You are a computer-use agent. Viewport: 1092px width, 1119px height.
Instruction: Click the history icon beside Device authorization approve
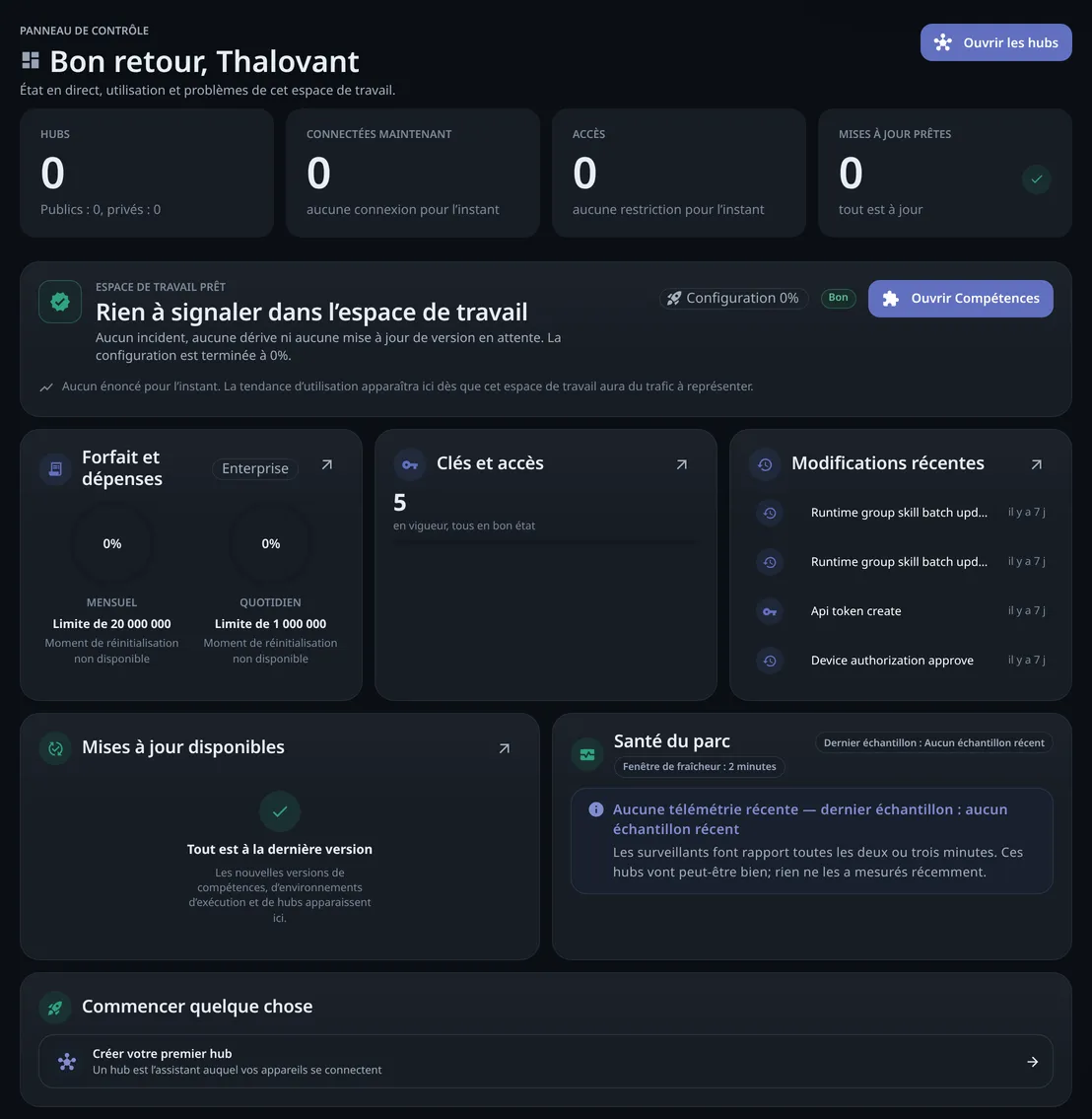point(770,661)
